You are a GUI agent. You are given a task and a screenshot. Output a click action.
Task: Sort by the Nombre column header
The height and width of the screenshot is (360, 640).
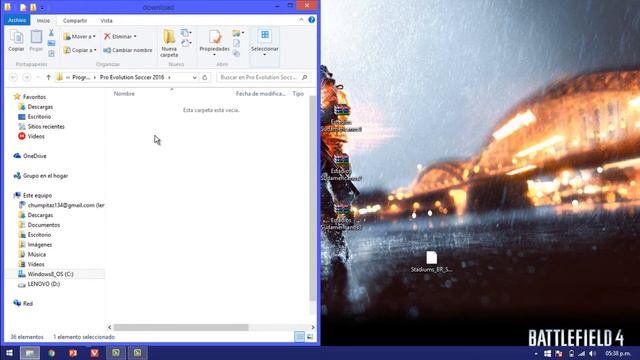124,93
